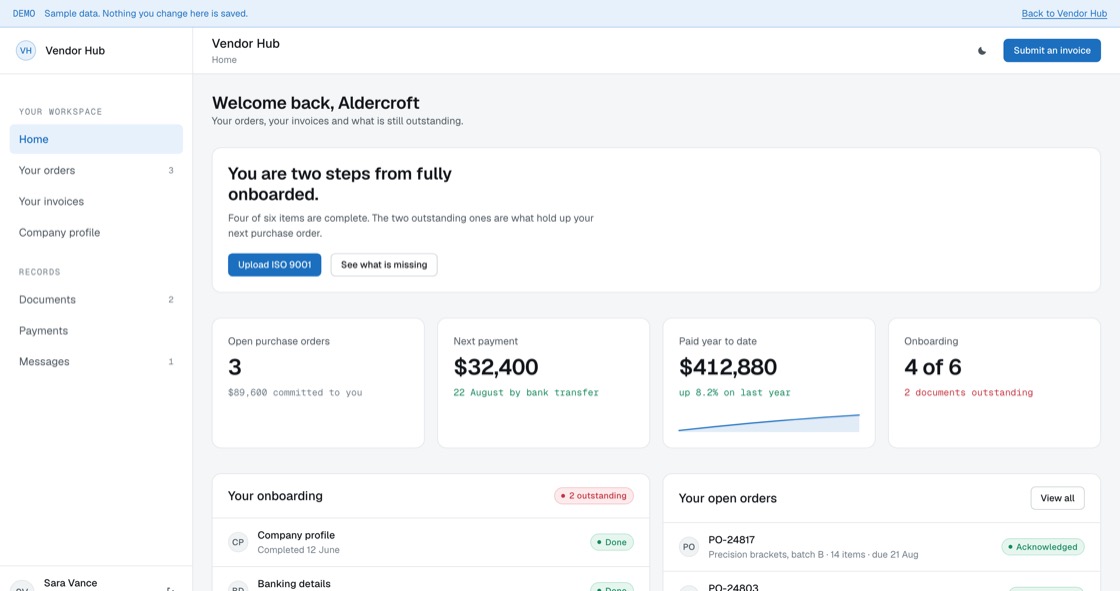Upload ISO 9001 certificate
1120x591 pixels.
(x=274, y=264)
